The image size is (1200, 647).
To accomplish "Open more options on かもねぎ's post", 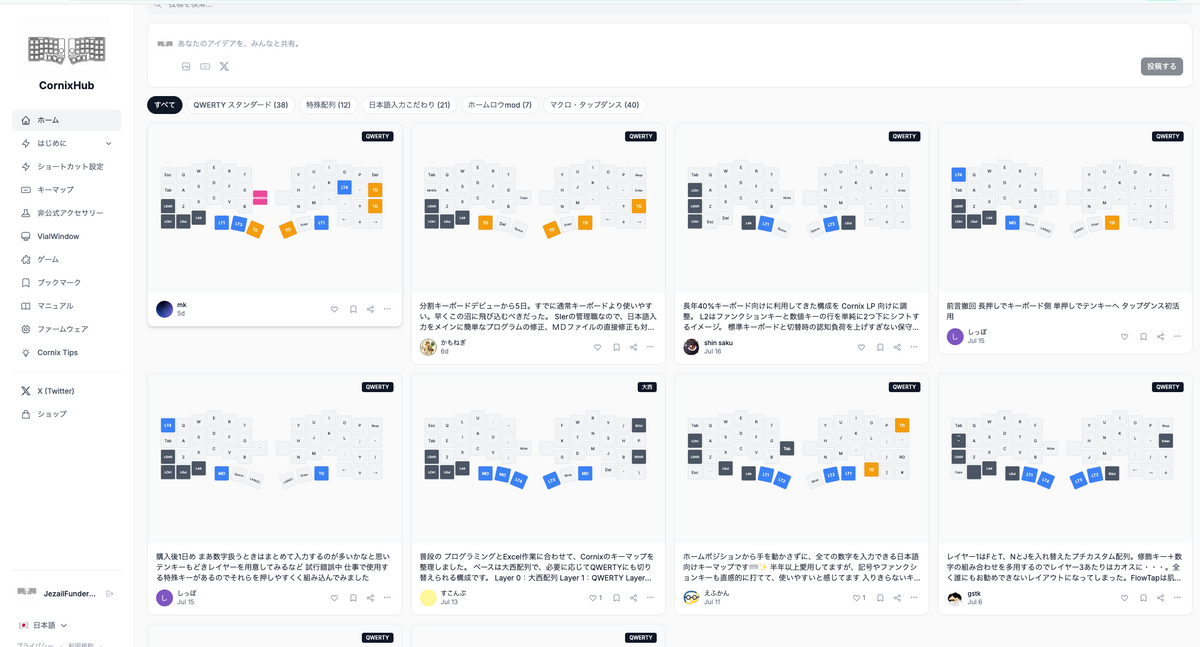I will tap(651, 347).
